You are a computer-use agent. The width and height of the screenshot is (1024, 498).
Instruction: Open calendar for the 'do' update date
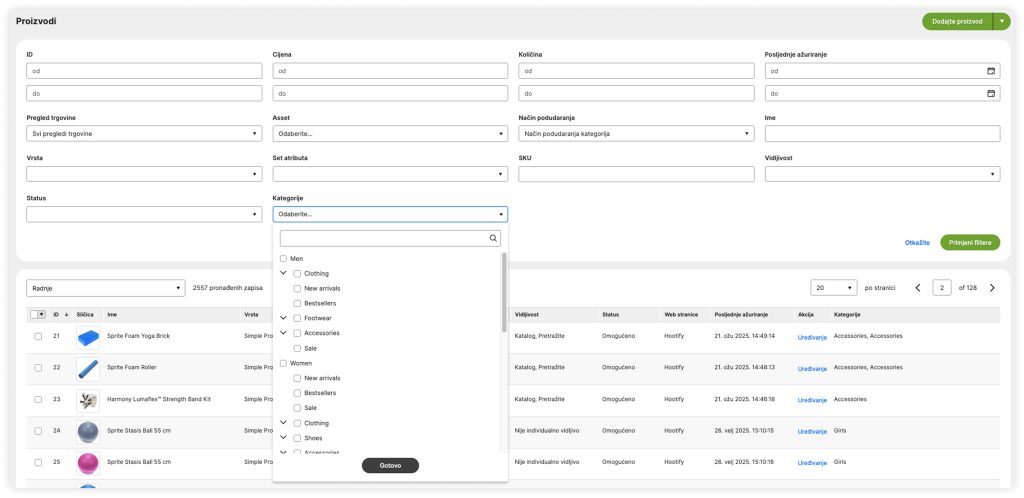tap(991, 93)
